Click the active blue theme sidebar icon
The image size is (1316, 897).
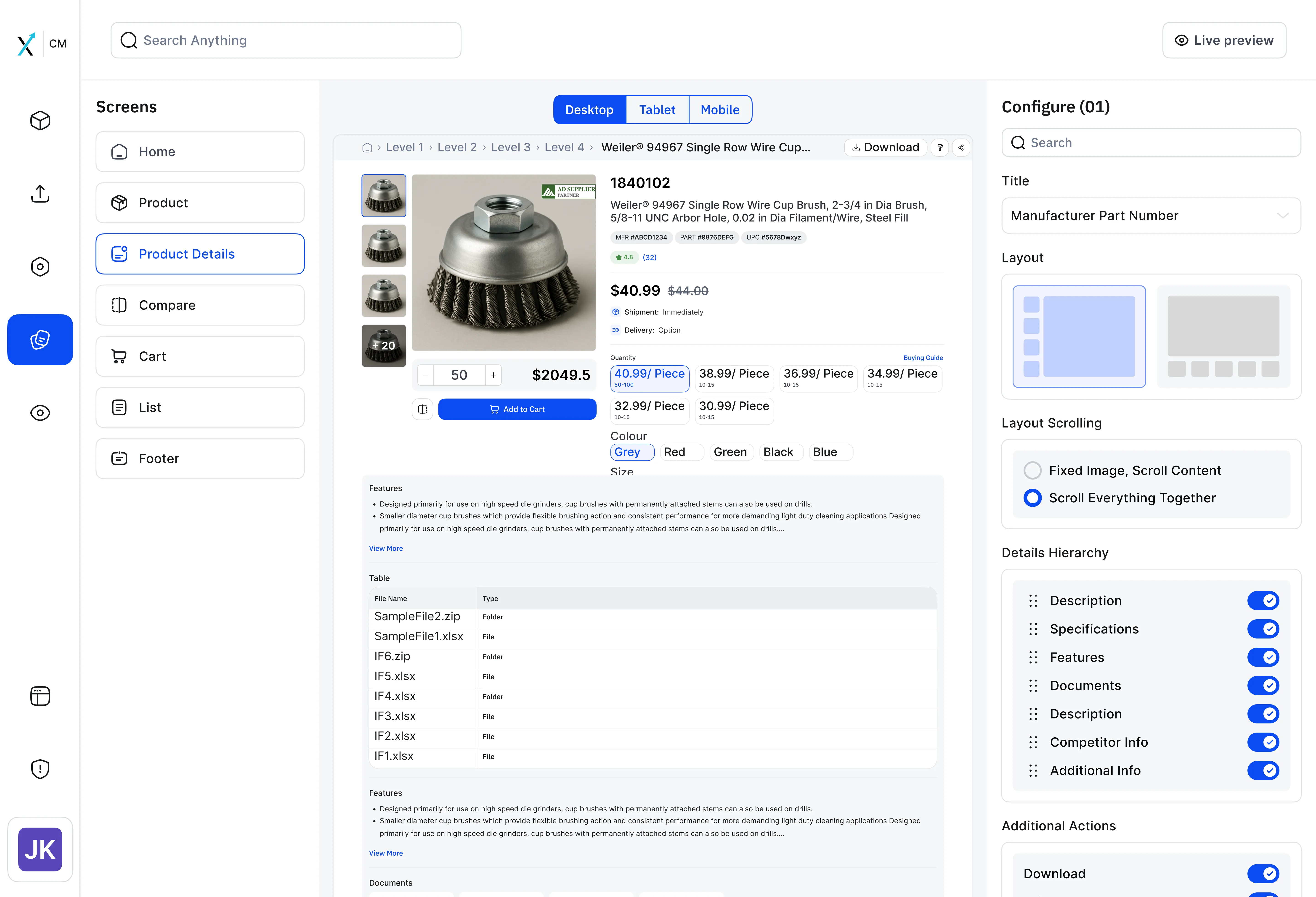pyautogui.click(x=40, y=340)
